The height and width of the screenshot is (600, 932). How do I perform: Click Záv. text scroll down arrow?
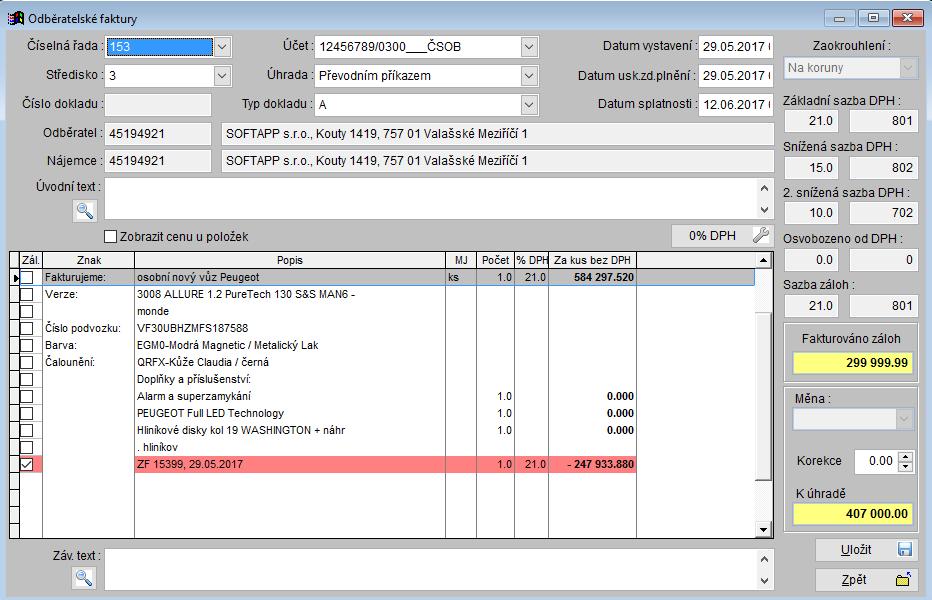[764, 580]
